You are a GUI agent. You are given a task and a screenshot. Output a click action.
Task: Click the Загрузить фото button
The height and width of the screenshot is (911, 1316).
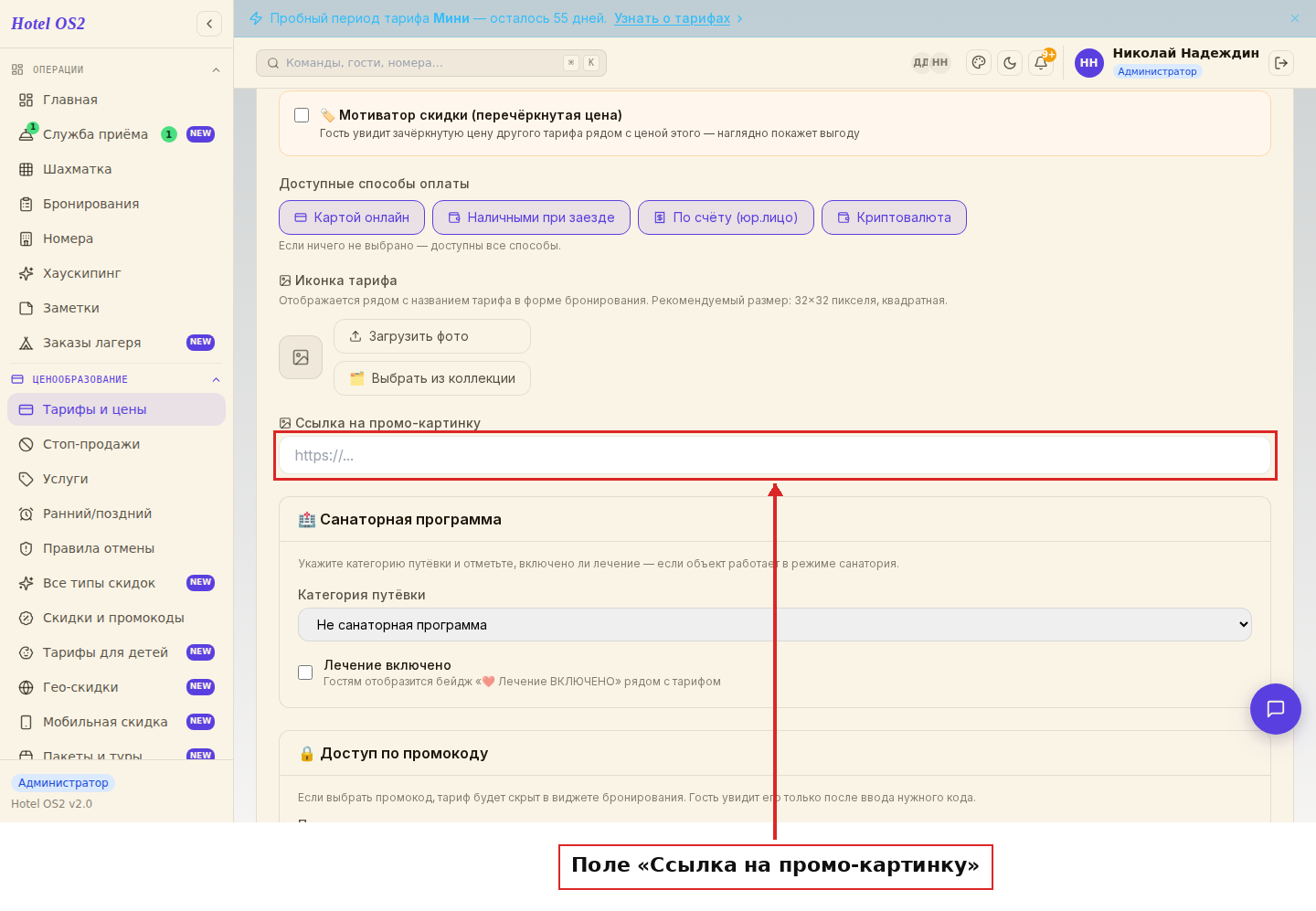(432, 336)
